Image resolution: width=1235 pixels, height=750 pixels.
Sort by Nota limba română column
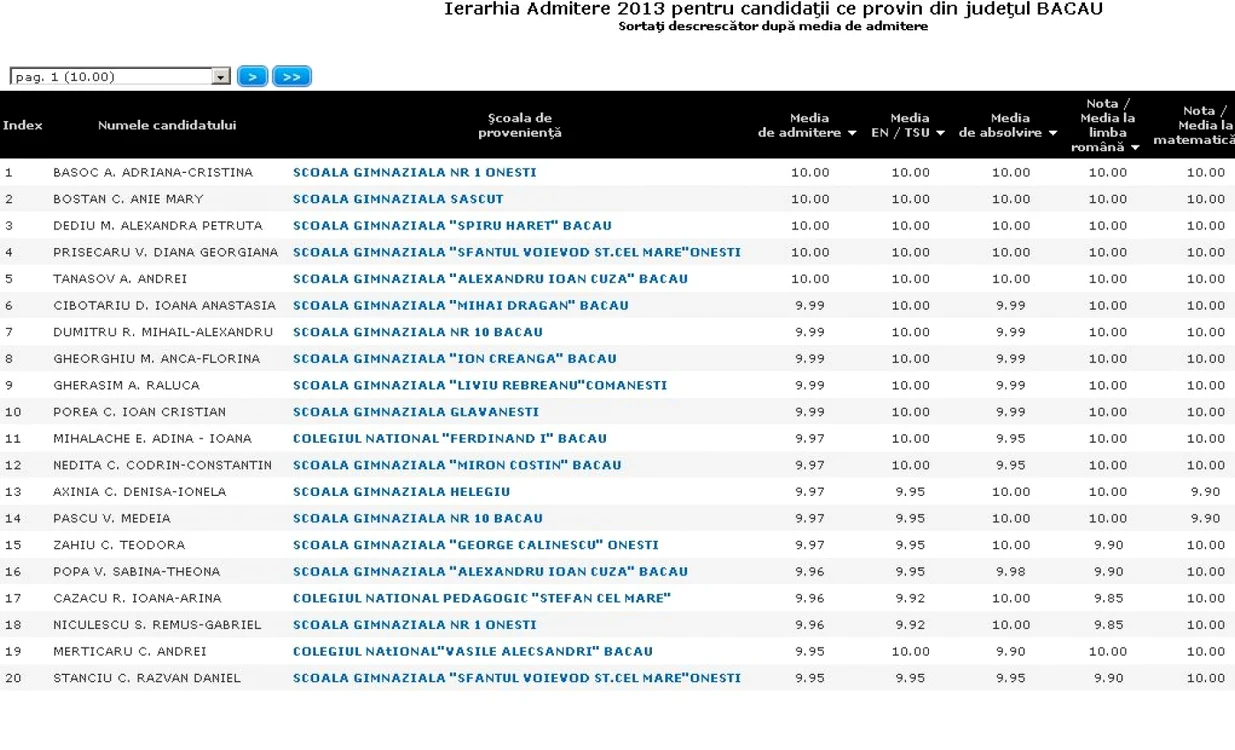(1107, 125)
